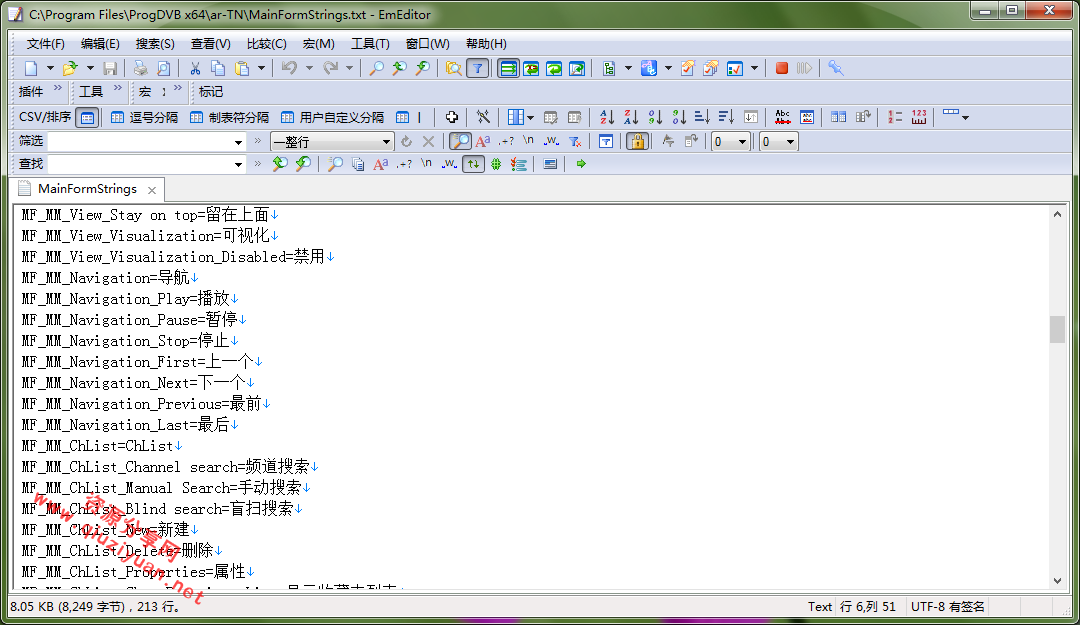Sort Z to A descending
The image size is (1080, 625).
tap(631, 117)
